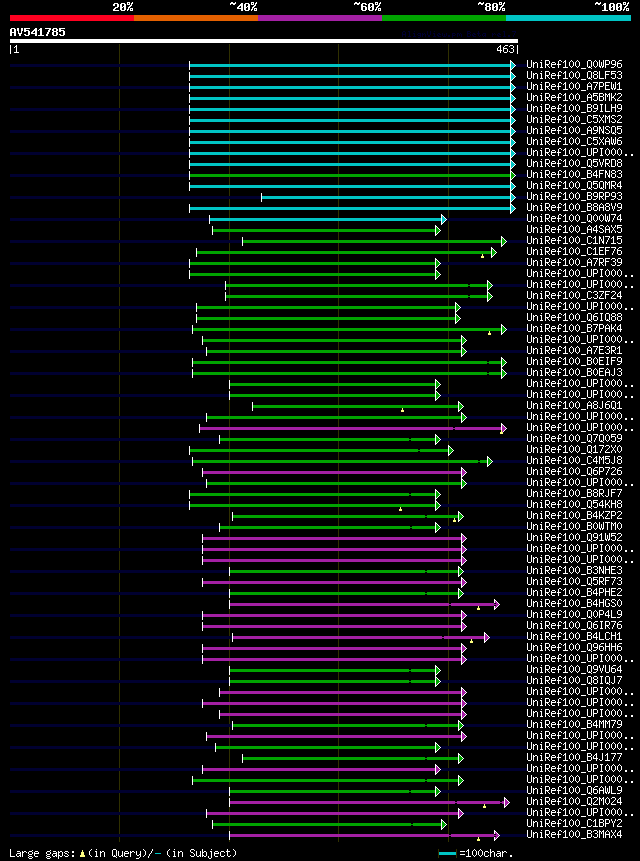
Task: Open UniRef100_Q2M024 entry
Action: click(574, 801)
